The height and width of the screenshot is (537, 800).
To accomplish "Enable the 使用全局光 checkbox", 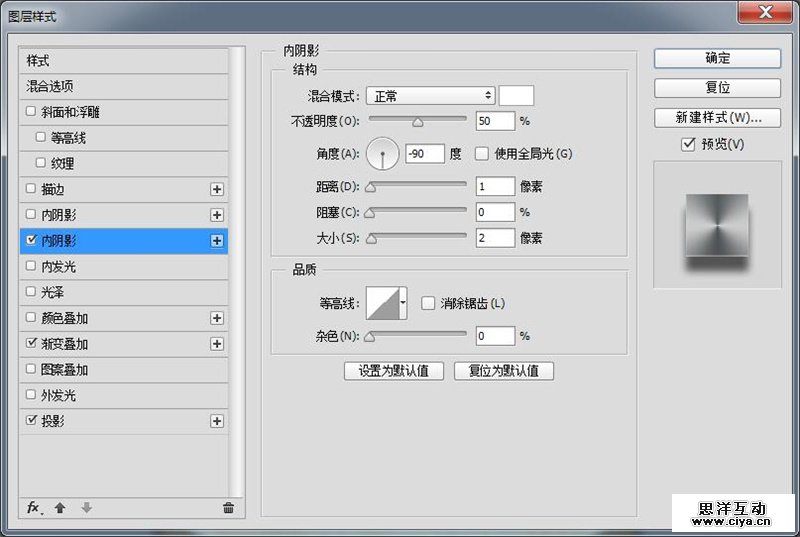I will click(482, 154).
